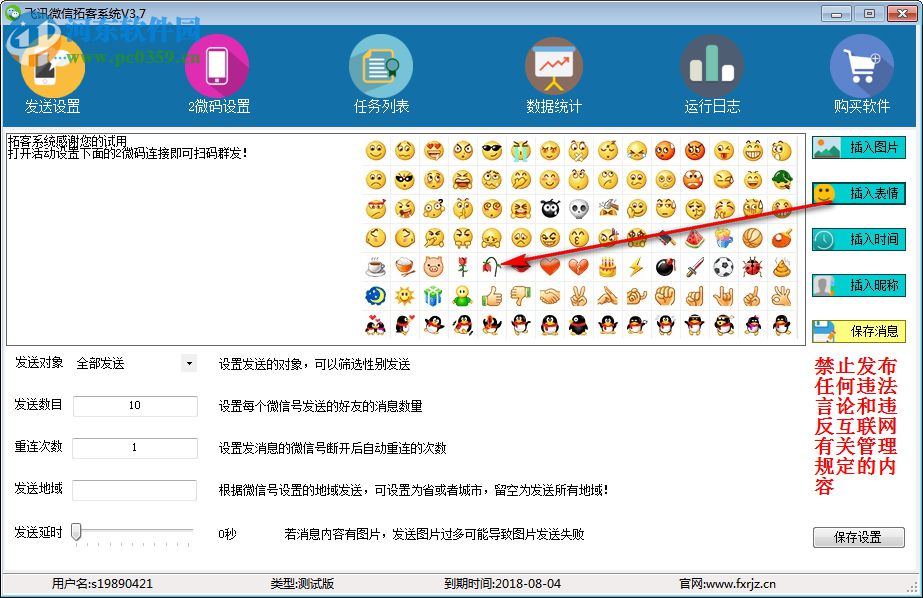The height and width of the screenshot is (598, 923).
Task: Click the 插入时间 button
Action: [x=858, y=239]
